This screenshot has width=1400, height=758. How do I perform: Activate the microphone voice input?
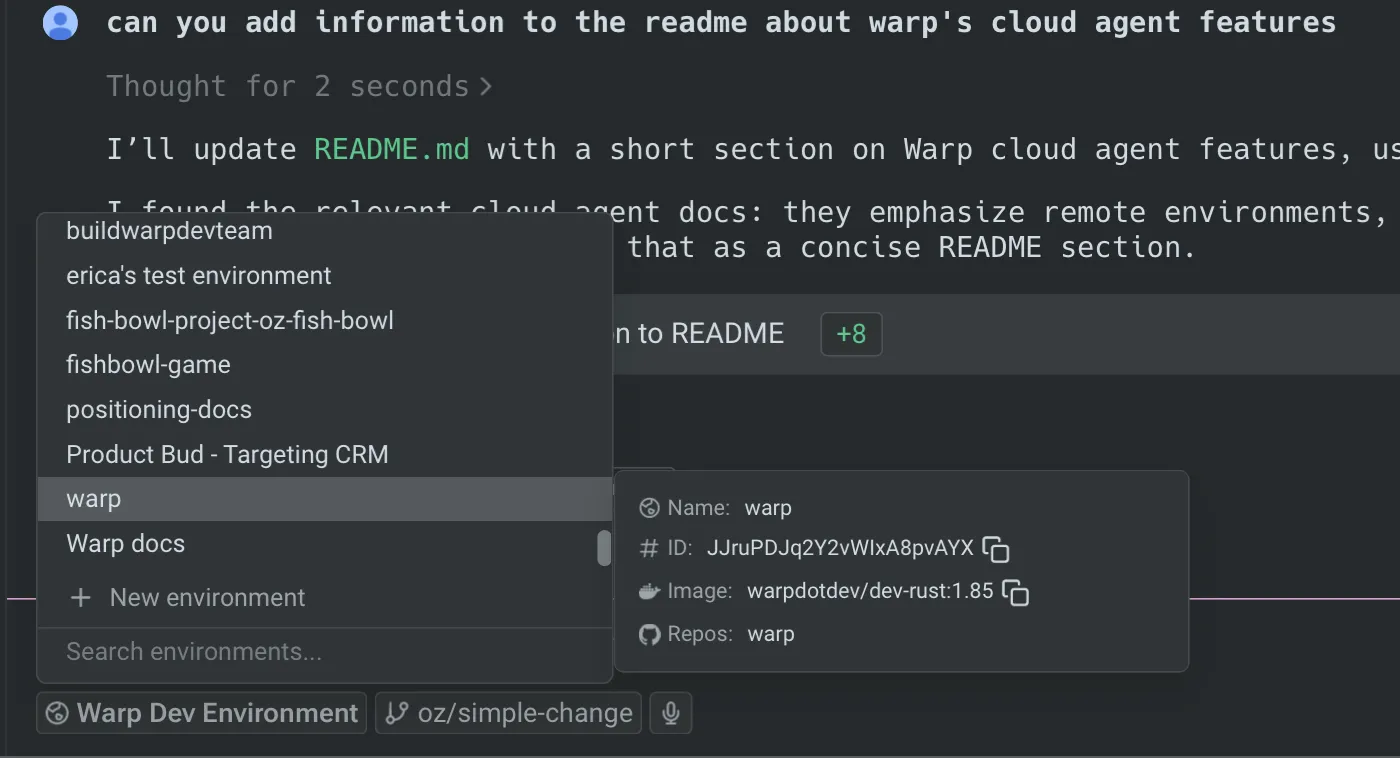click(671, 713)
